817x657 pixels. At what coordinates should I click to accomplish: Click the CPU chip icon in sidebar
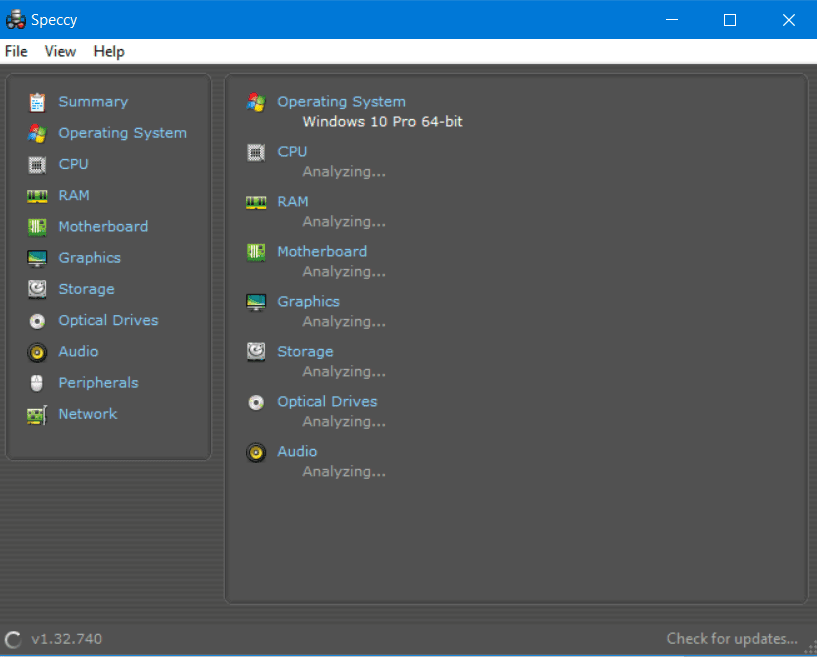tap(37, 164)
